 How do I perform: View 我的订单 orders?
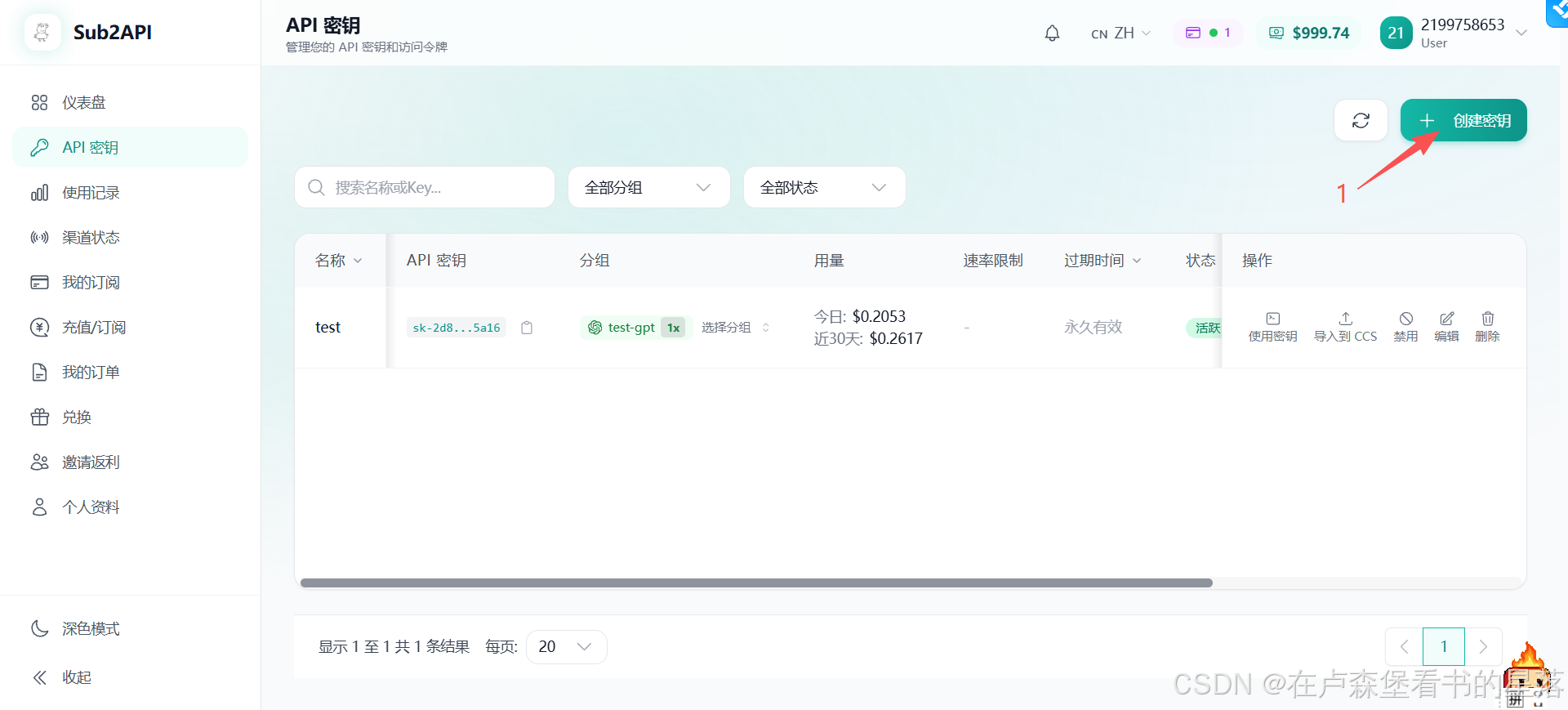coord(130,373)
